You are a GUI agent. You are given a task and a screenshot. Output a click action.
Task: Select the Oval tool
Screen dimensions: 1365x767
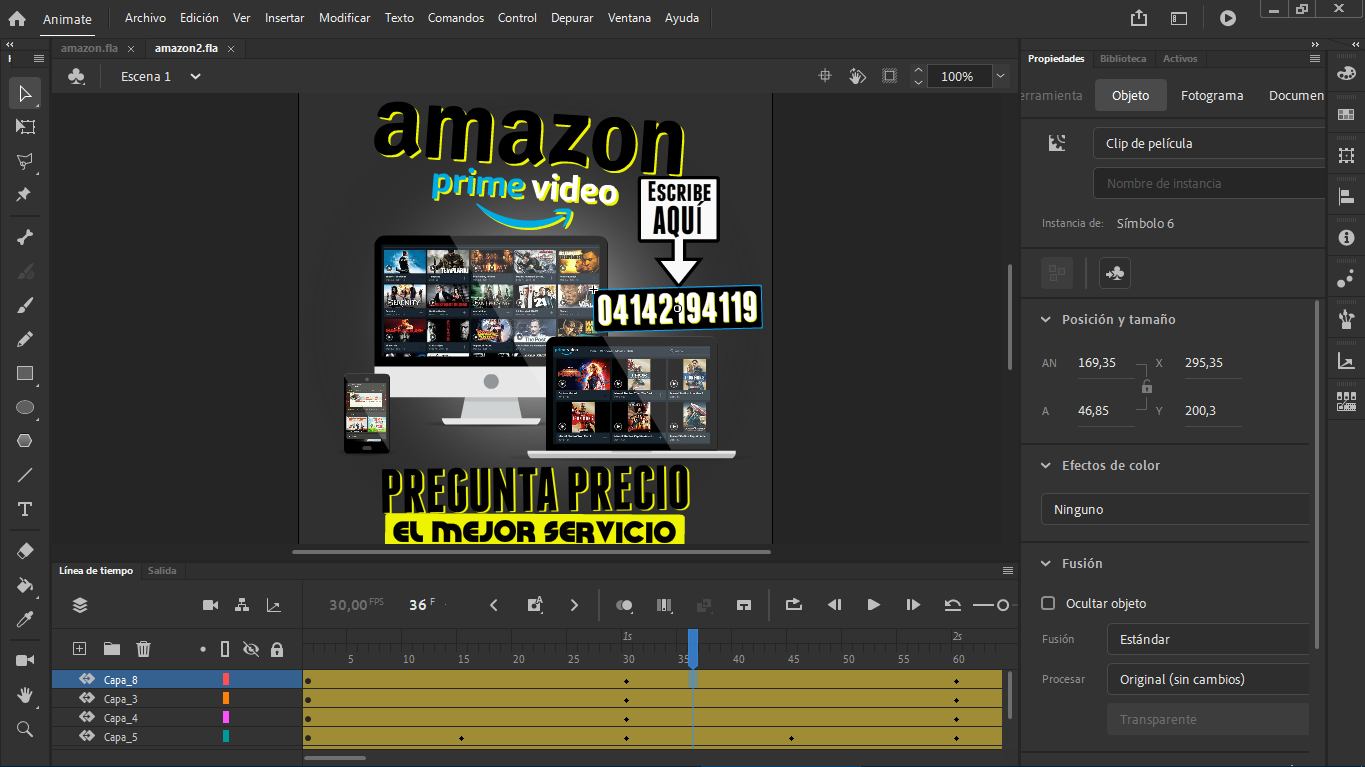point(25,407)
